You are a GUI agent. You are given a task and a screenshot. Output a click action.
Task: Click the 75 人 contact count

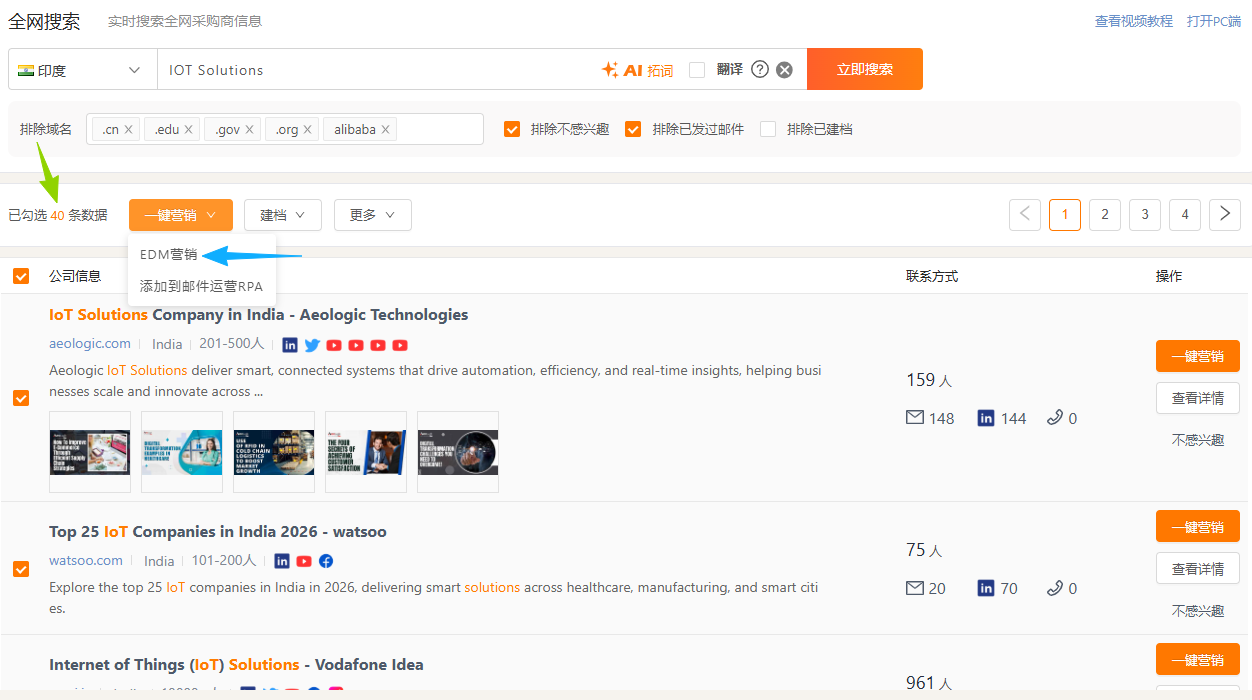pyautogui.click(x=924, y=550)
